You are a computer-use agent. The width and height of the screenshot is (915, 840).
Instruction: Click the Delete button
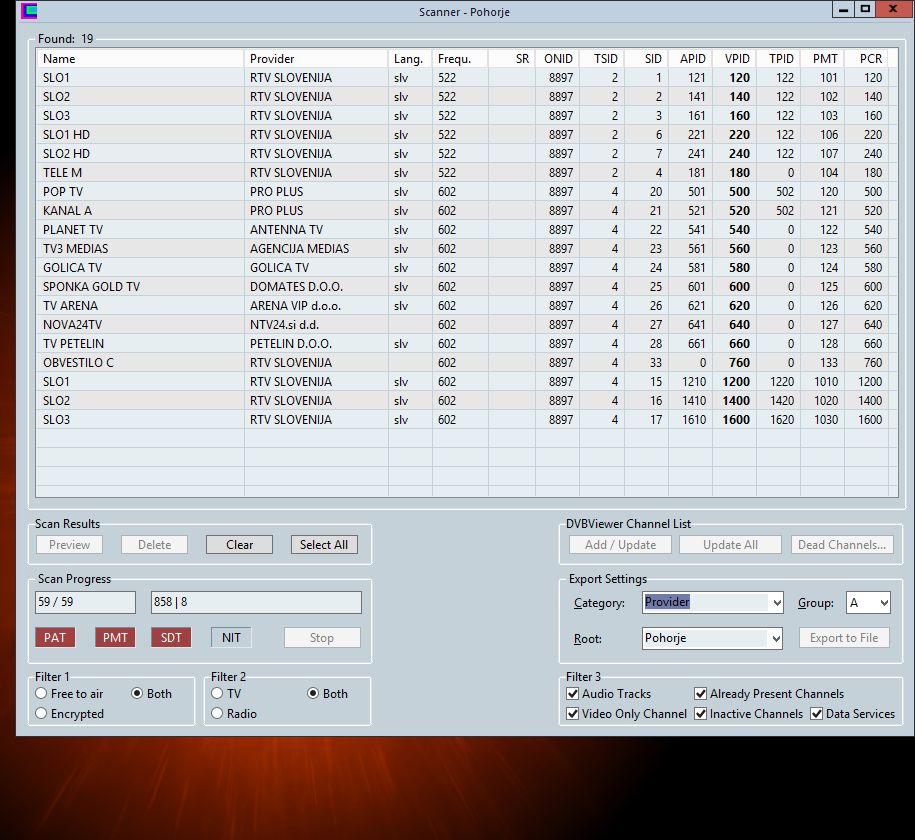pyautogui.click(x=155, y=545)
